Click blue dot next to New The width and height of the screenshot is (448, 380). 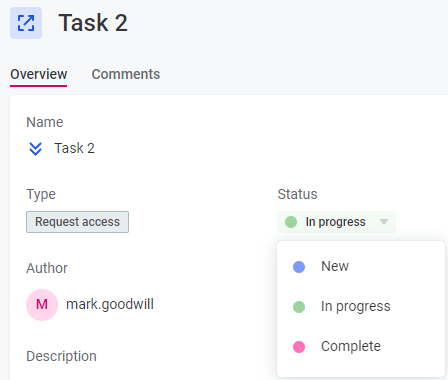(299, 267)
